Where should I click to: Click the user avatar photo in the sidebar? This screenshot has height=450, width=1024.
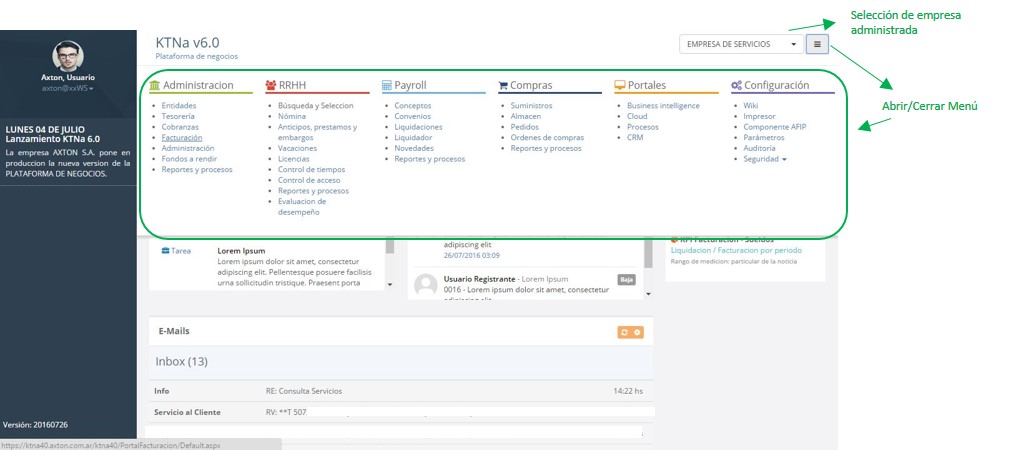(x=68, y=56)
